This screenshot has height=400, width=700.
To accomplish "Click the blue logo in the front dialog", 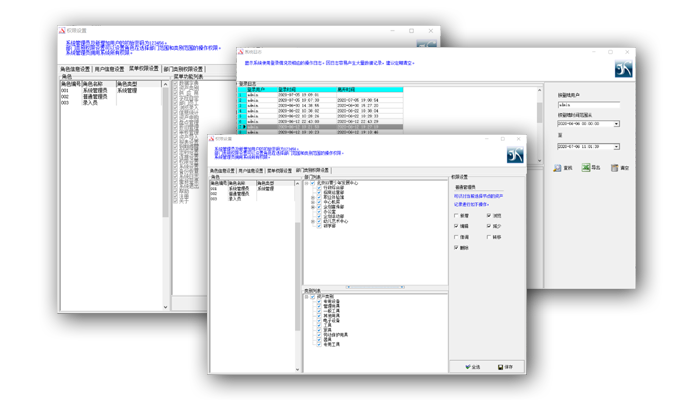I will pos(514,155).
